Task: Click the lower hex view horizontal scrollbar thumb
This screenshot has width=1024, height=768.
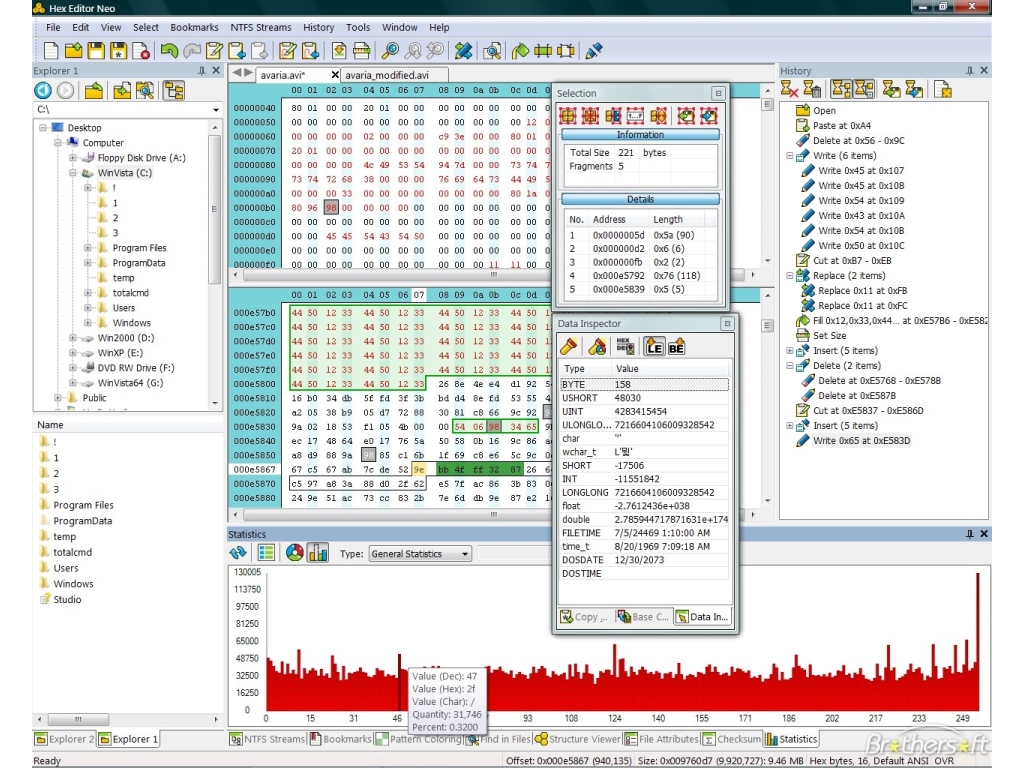Action: tap(494, 515)
